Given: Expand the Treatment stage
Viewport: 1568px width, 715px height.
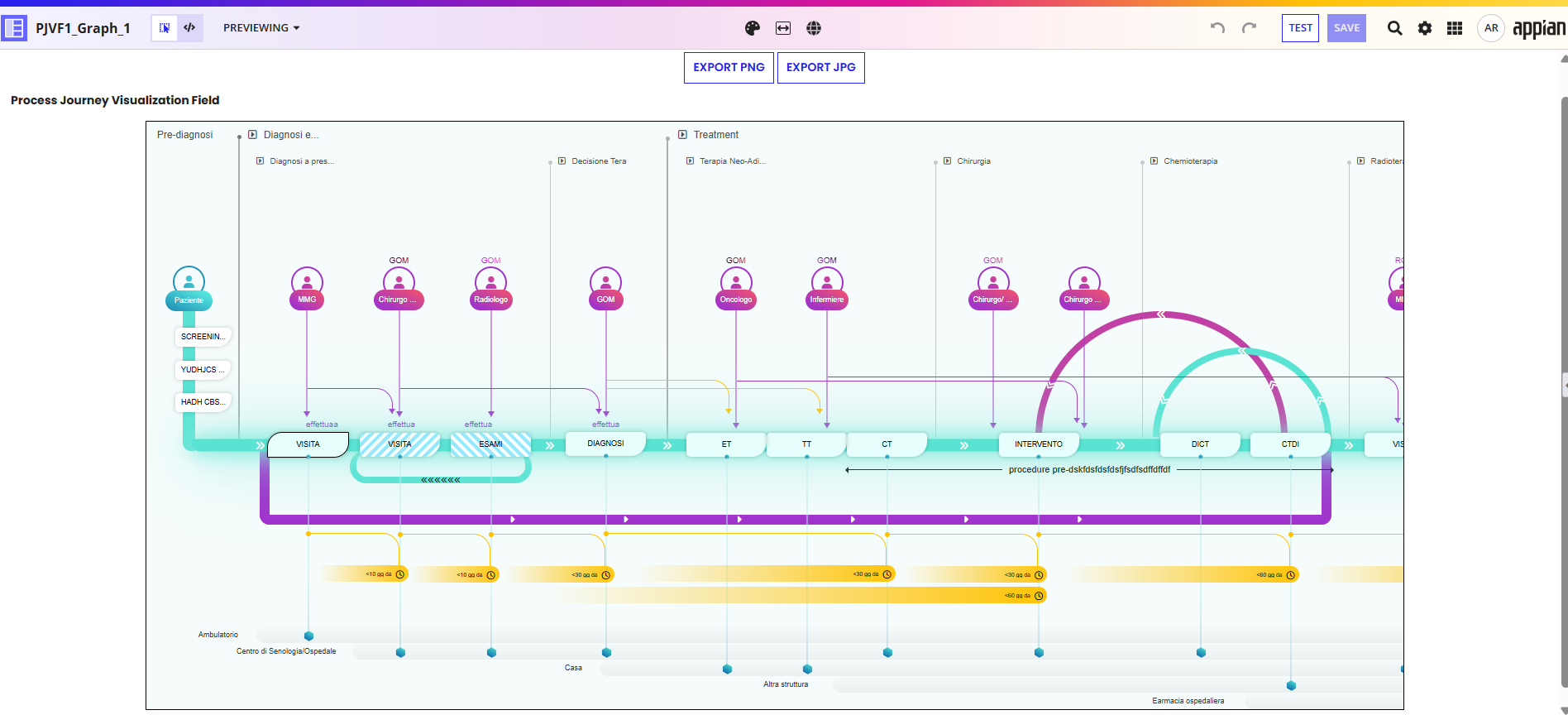Looking at the screenshot, I should [x=682, y=135].
